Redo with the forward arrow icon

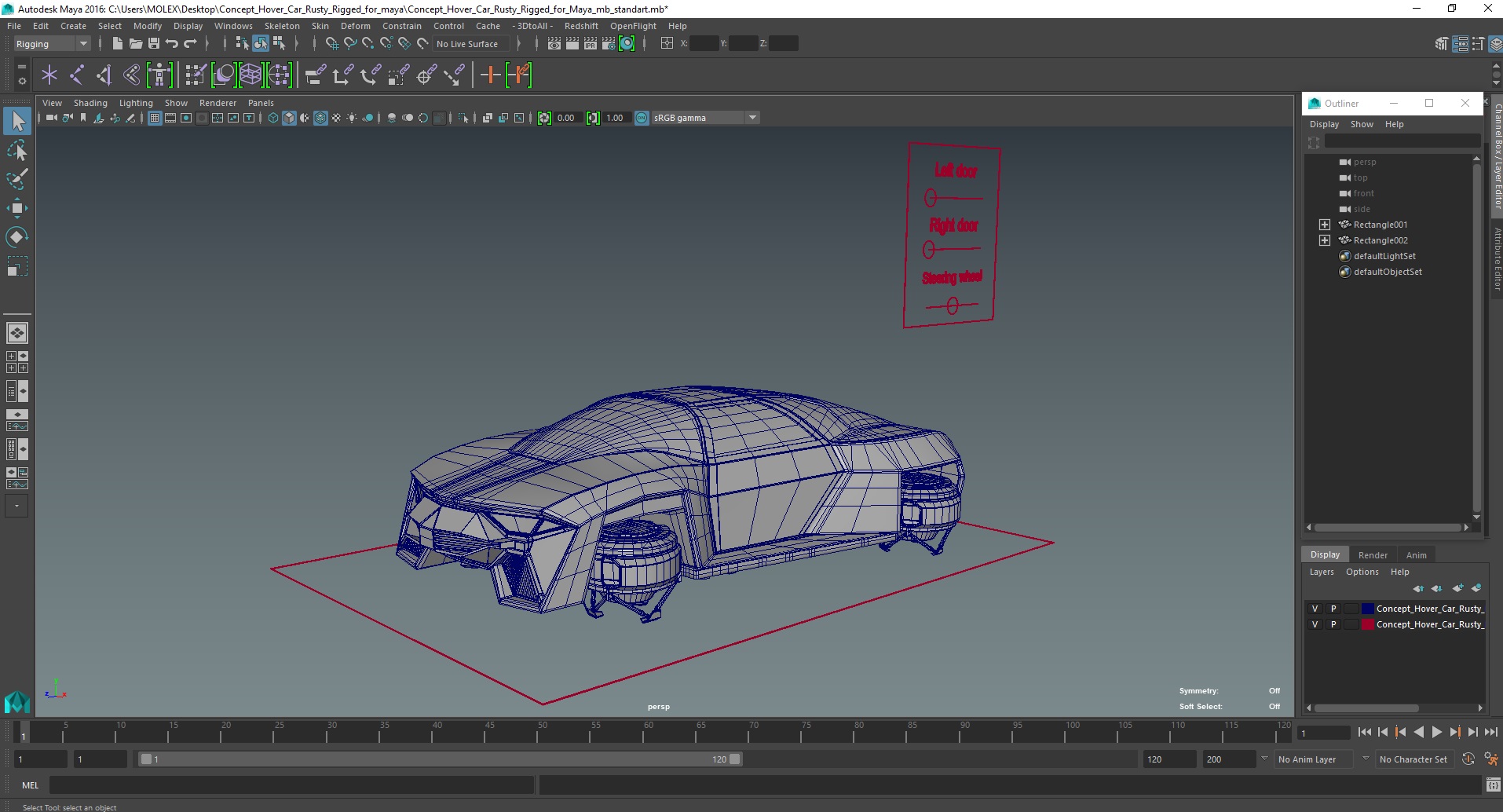190,44
